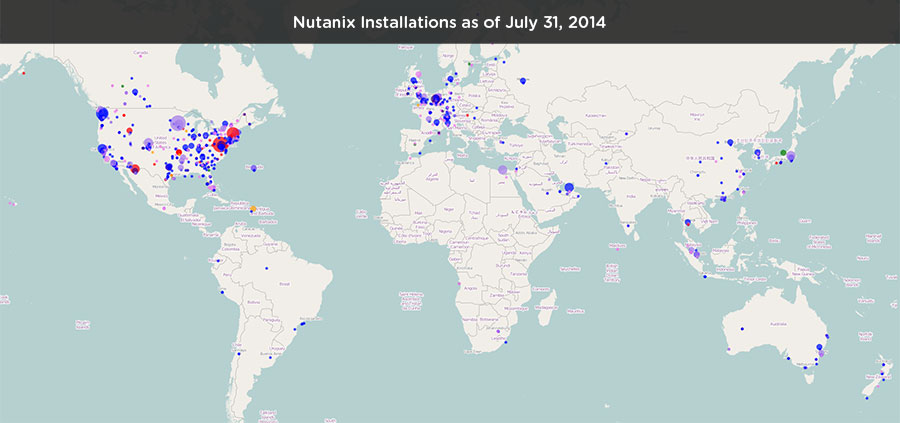Click the blue marker in central Australia
Screen dimensions: 900x423
[742, 329]
